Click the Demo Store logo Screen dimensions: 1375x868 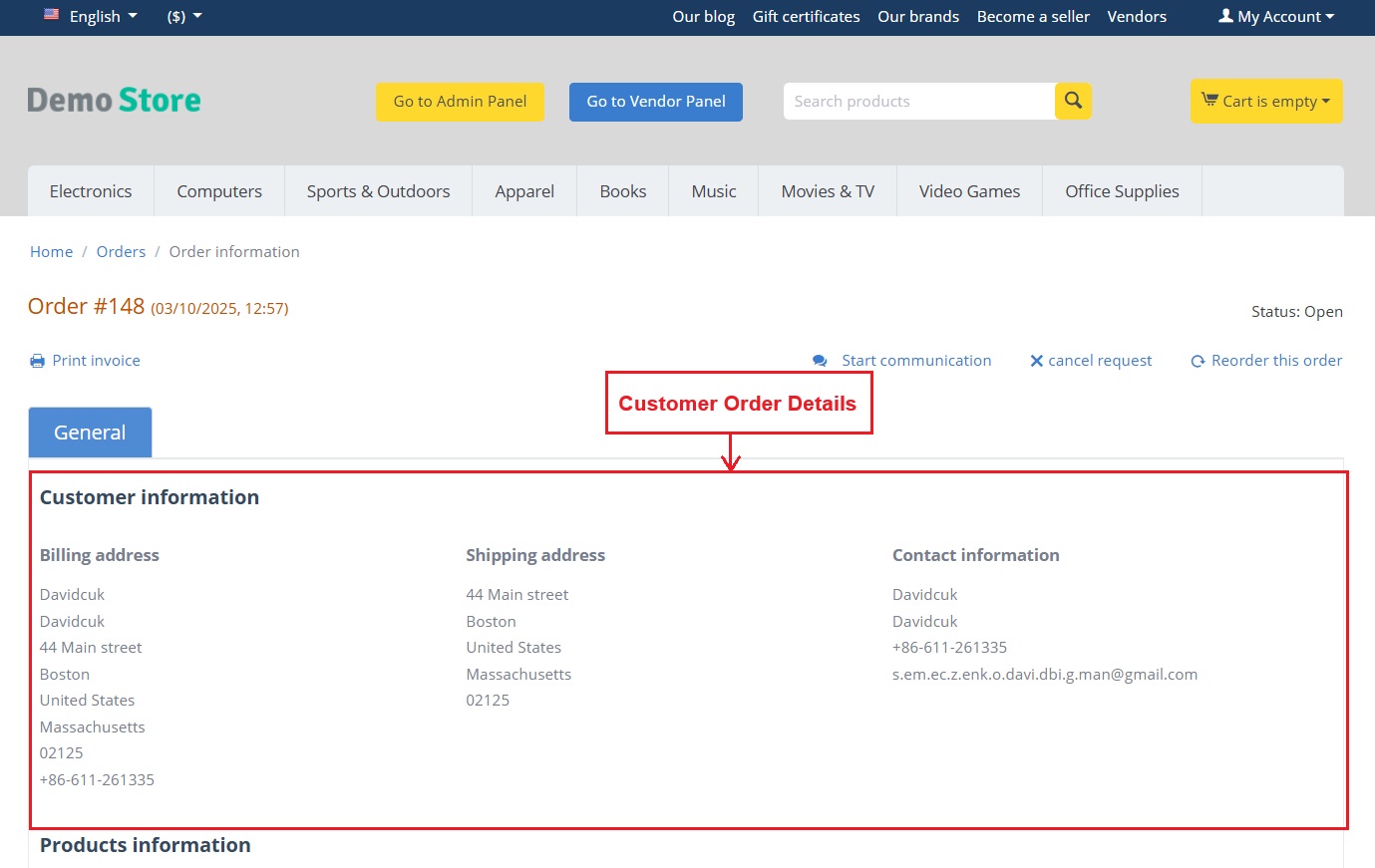pyautogui.click(x=114, y=101)
